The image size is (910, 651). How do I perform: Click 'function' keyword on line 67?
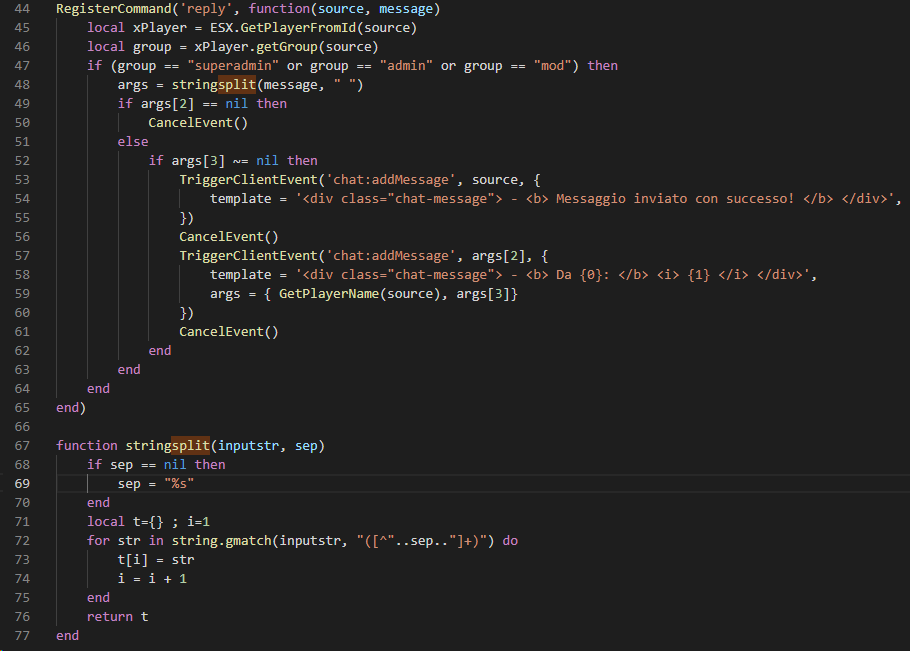pyautogui.click(x=86, y=446)
